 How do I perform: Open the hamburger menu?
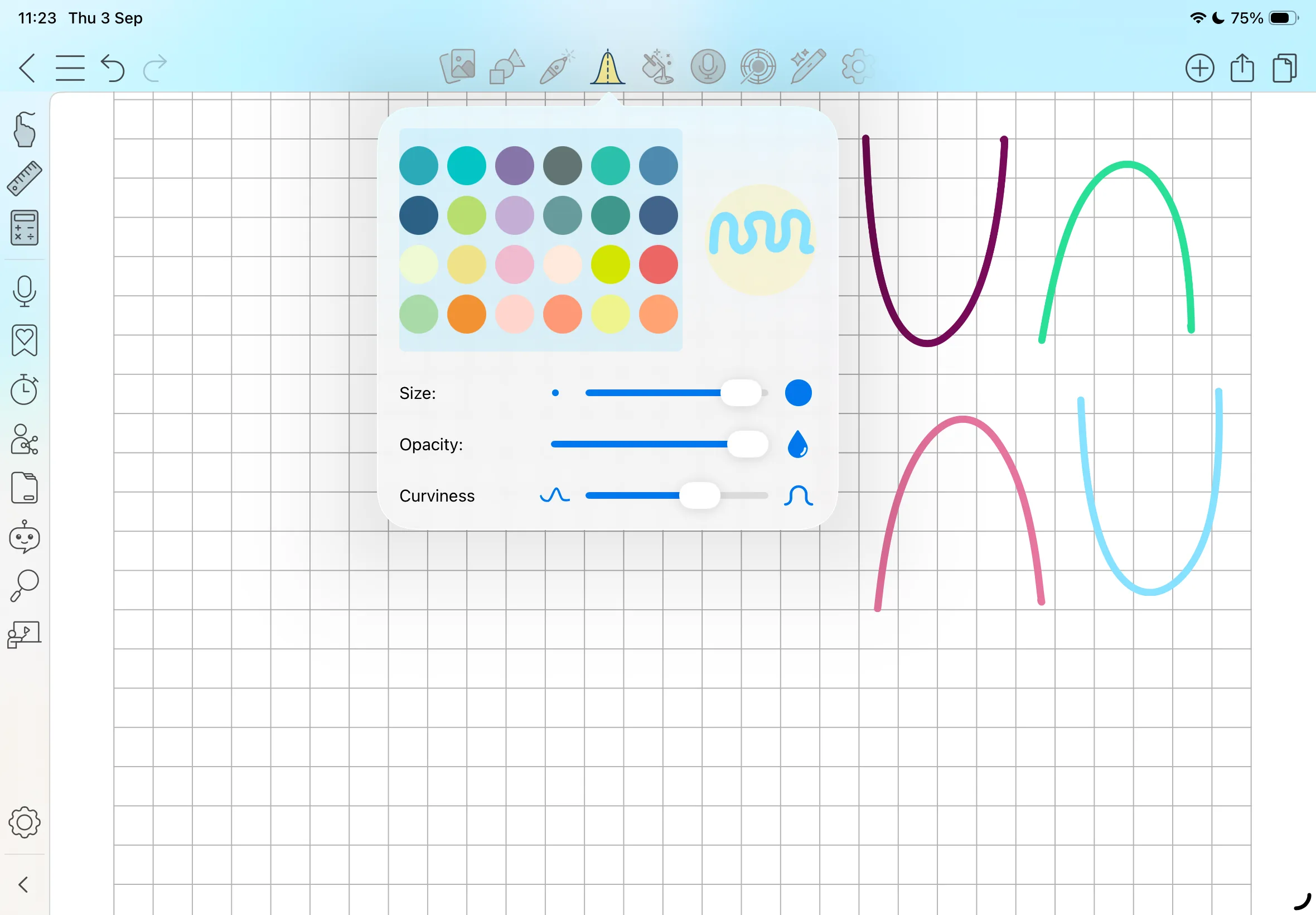click(x=70, y=68)
